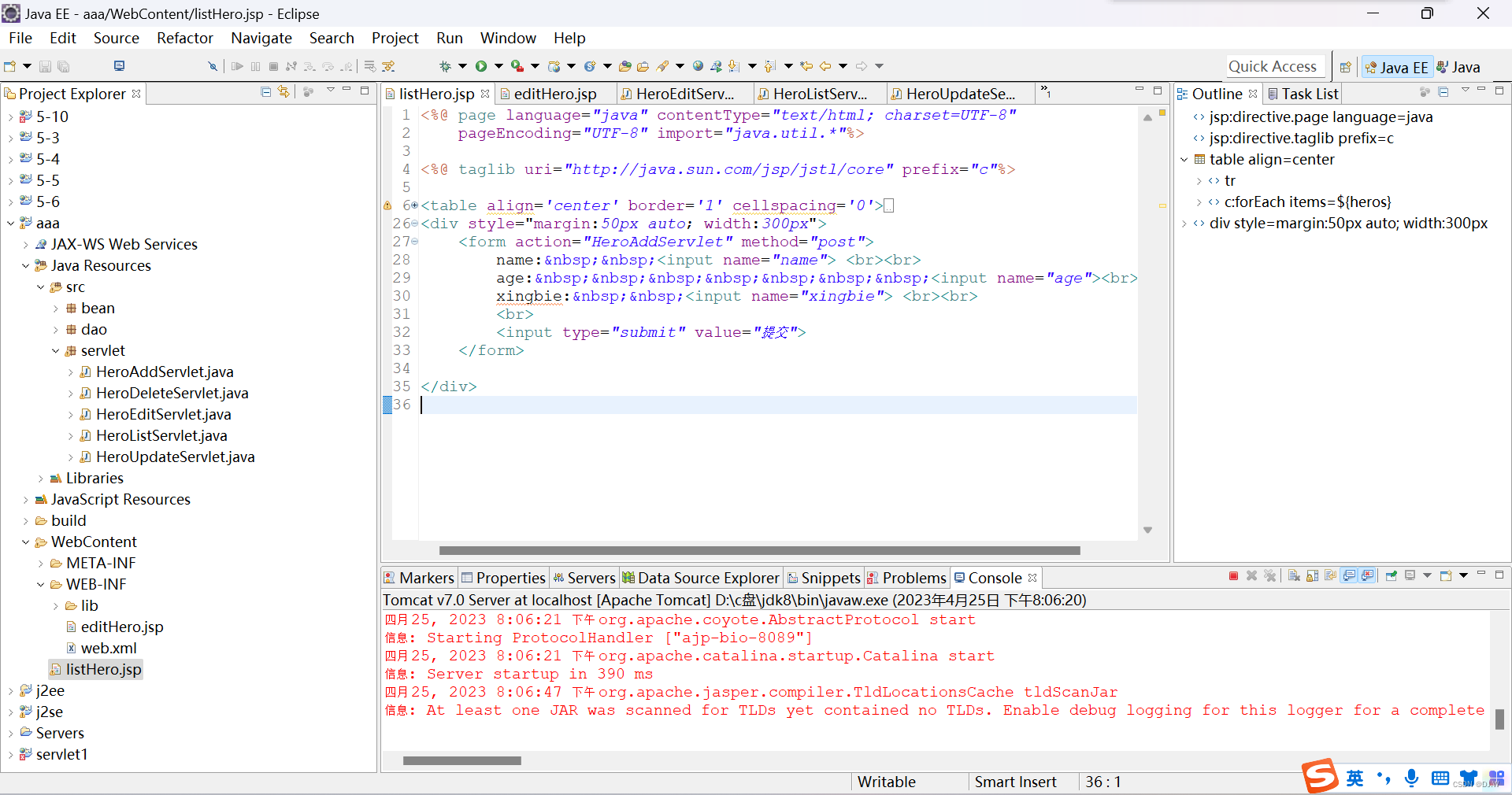This screenshot has height=795, width=1512.
Task: Click the Open Console icon
Action: 1445,576
